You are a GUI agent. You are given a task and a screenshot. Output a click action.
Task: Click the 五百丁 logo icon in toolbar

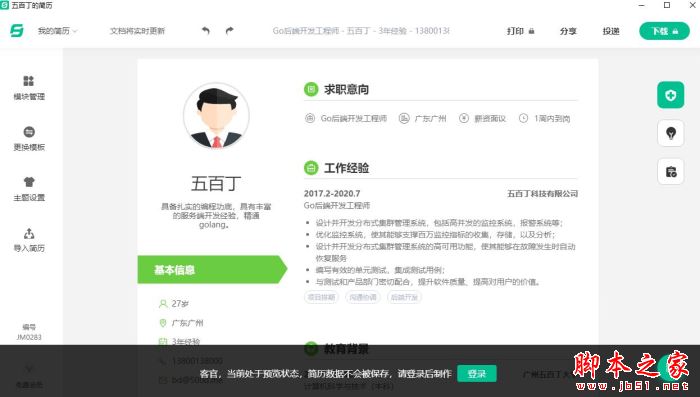point(17,31)
